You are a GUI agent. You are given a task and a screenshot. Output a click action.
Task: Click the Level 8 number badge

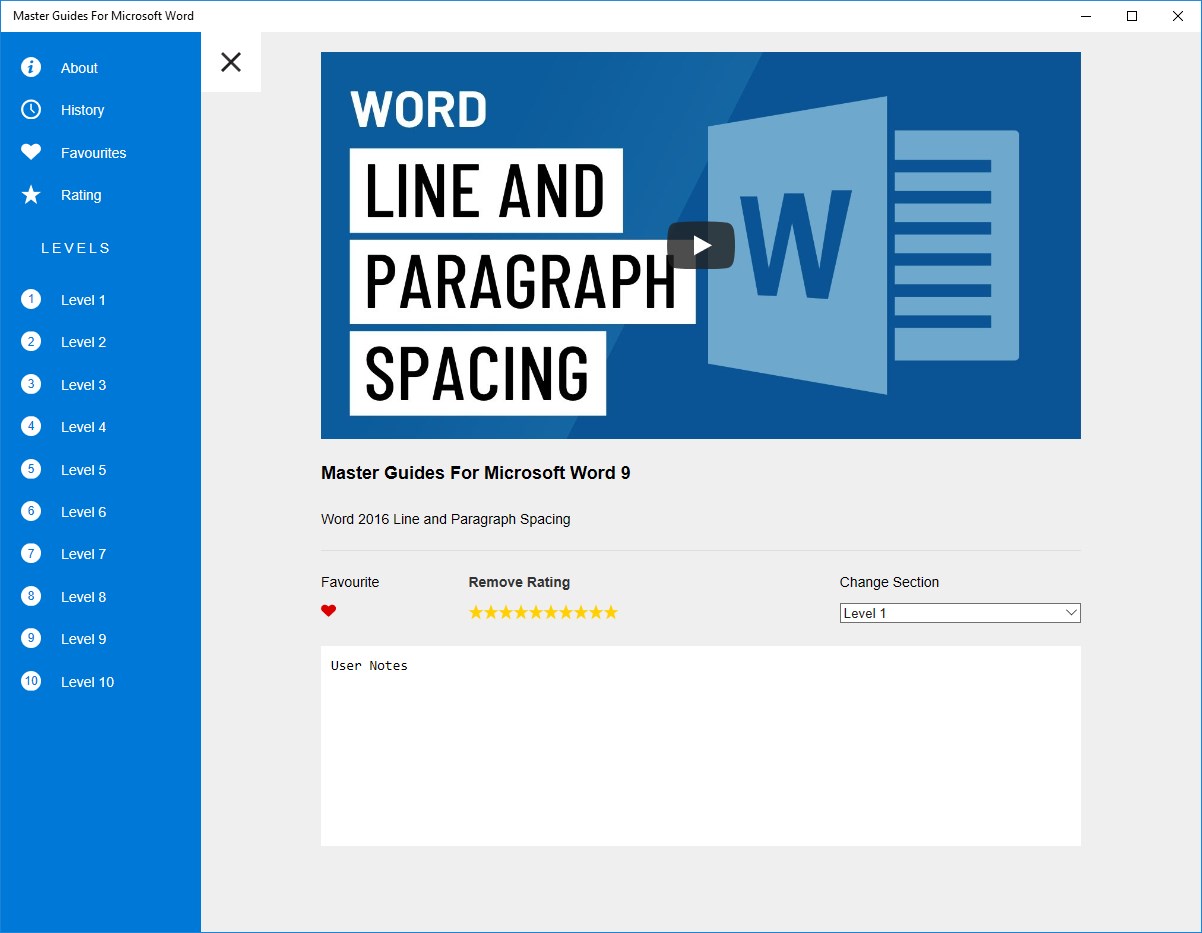click(x=31, y=596)
